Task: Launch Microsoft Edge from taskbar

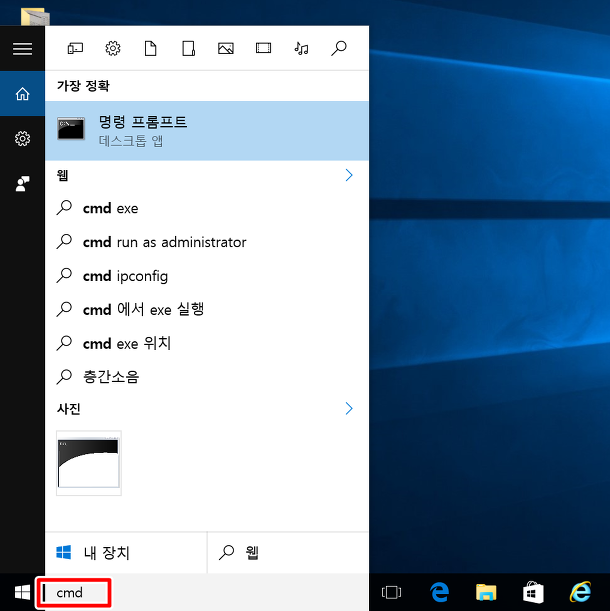Action: click(439, 592)
